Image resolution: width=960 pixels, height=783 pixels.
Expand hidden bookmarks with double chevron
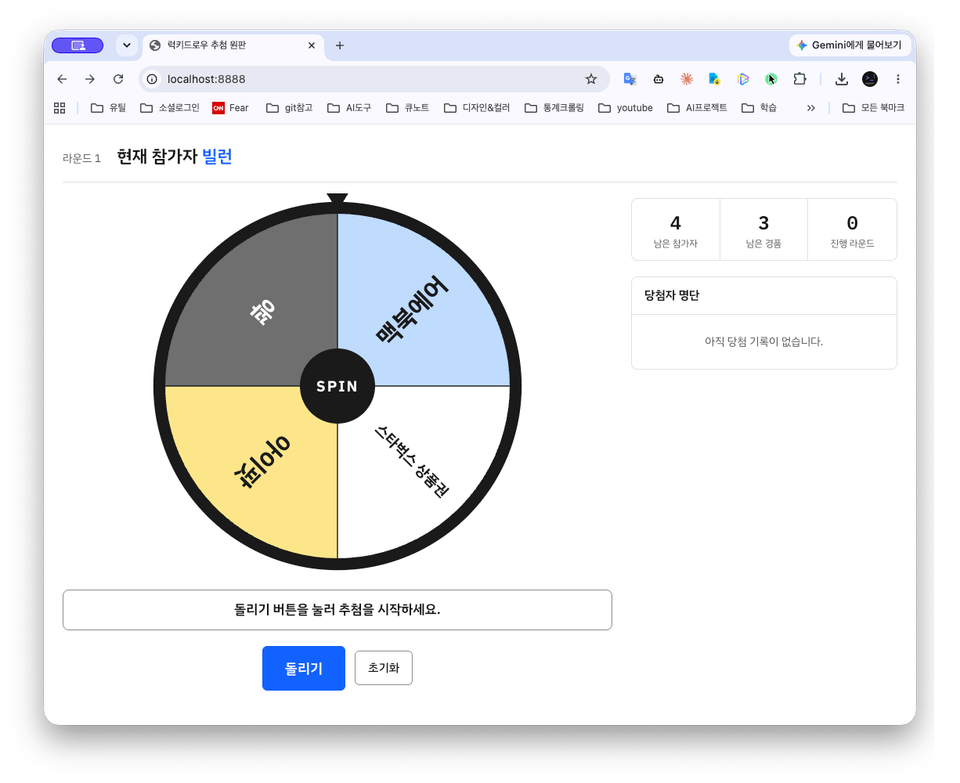coord(811,108)
